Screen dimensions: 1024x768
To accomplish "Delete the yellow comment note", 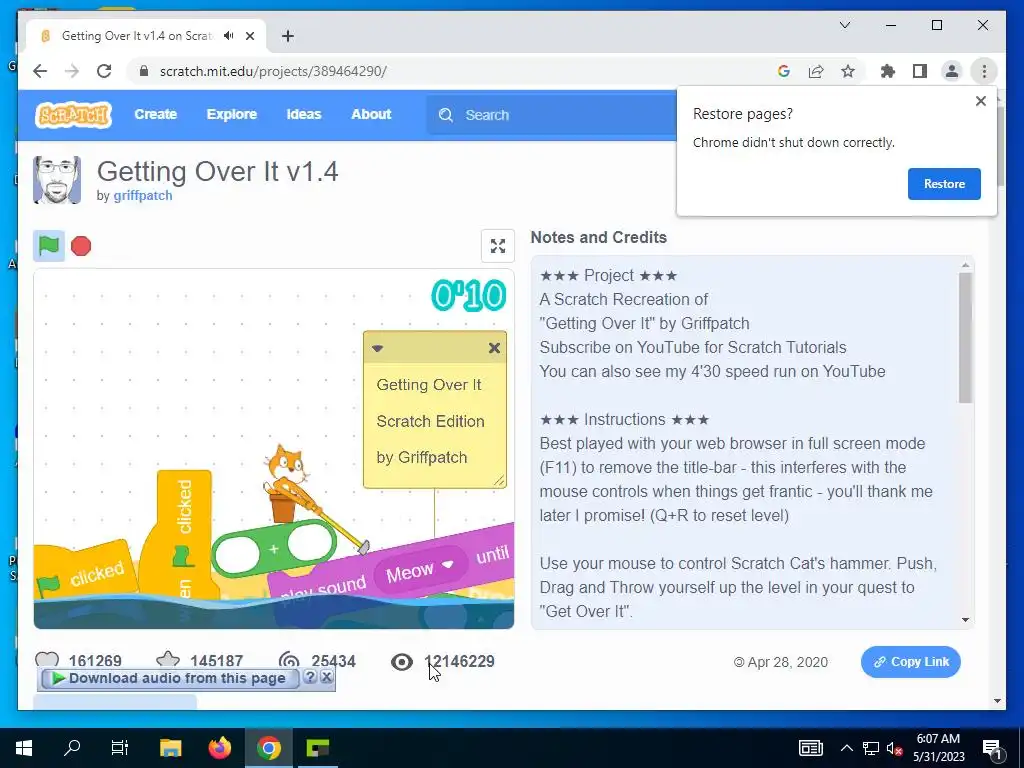I will pos(494,348).
